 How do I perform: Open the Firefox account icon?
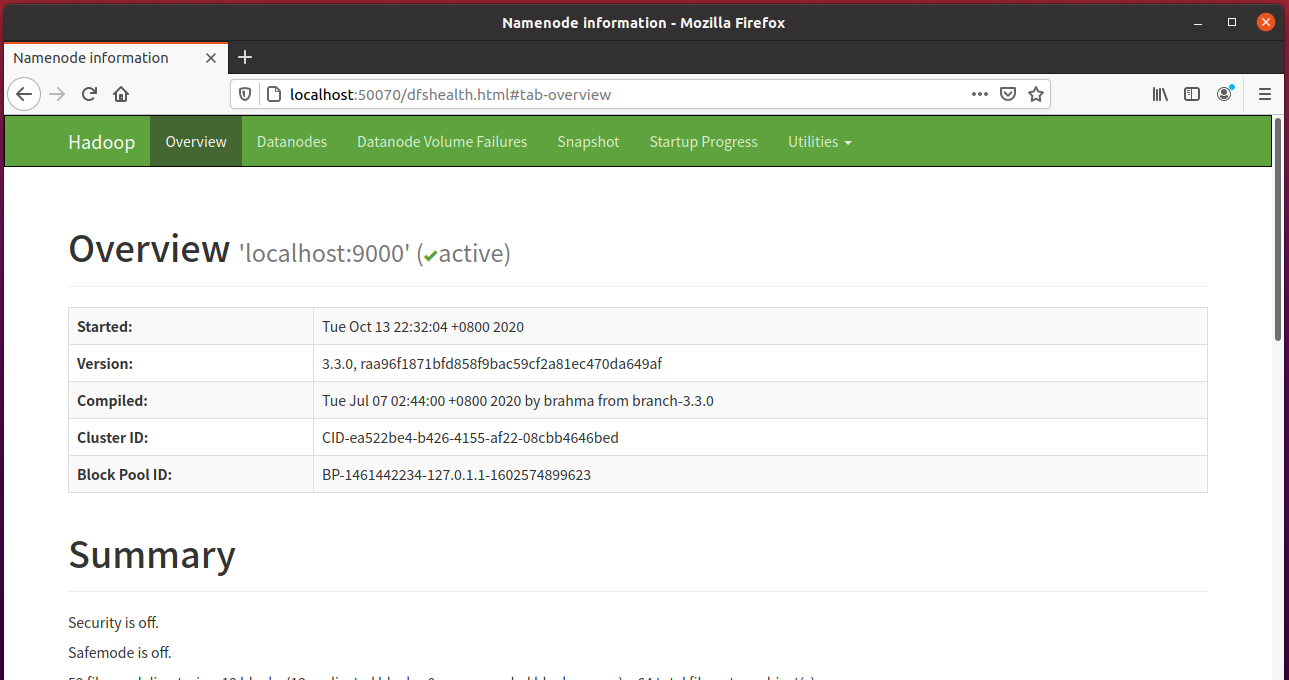tap(1224, 94)
